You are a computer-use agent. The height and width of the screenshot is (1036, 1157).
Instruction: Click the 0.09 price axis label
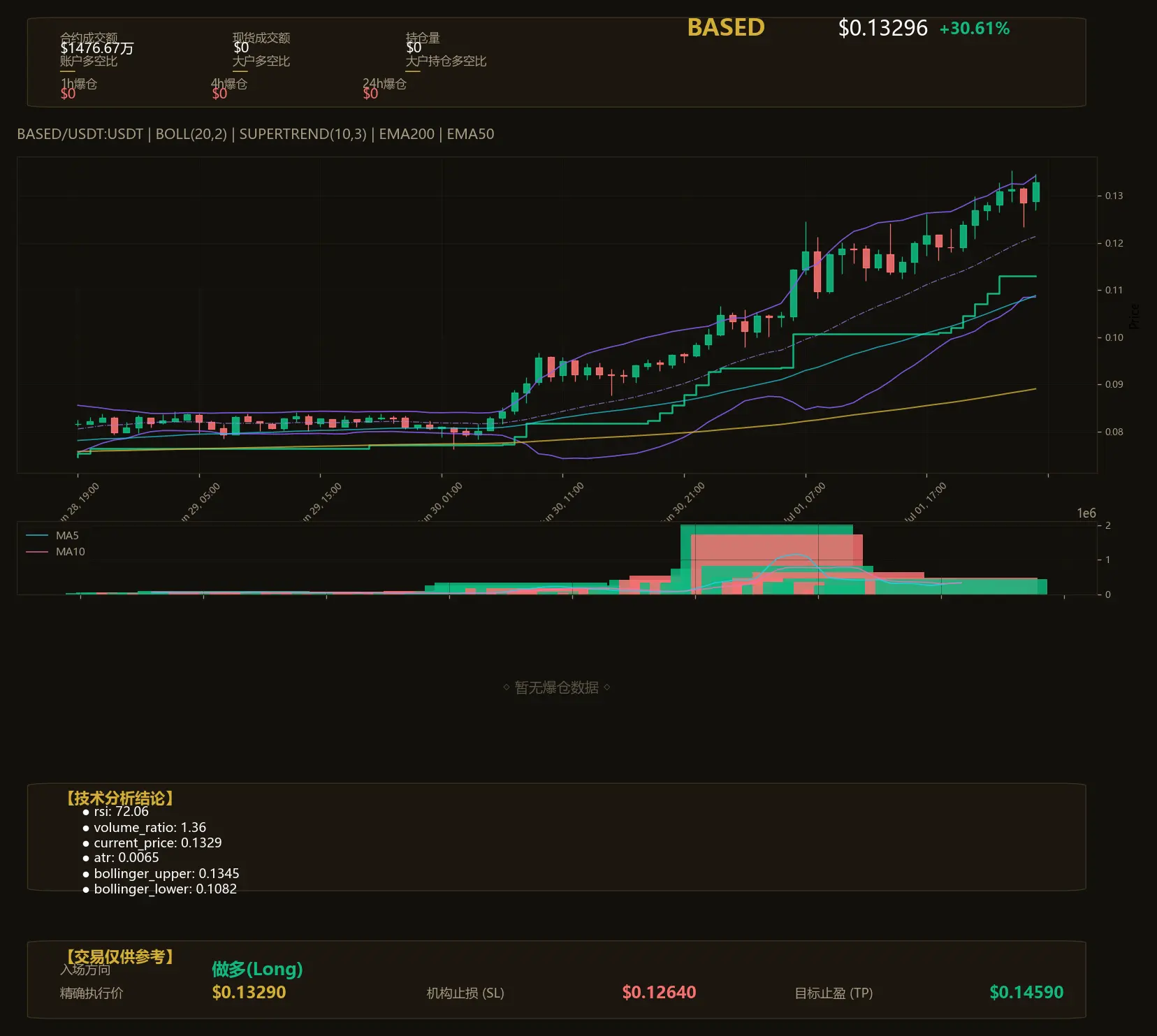[x=1114, y=384]
